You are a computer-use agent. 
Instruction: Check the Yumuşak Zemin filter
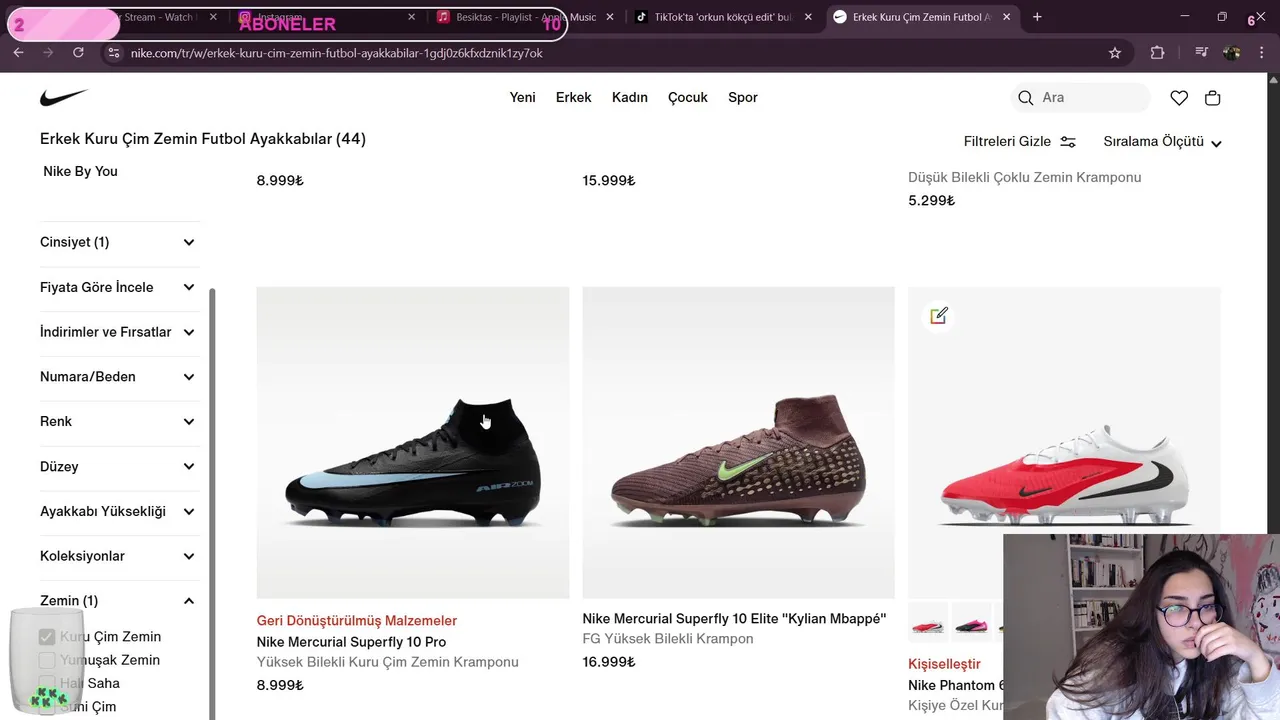(x=47, y=660)
